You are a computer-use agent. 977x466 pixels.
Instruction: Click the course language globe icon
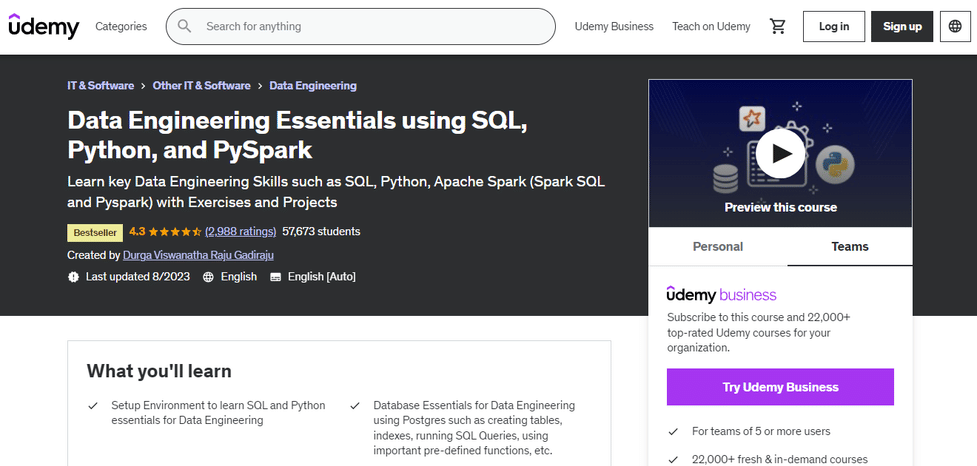pyautogui.click(x=208, y=277)
